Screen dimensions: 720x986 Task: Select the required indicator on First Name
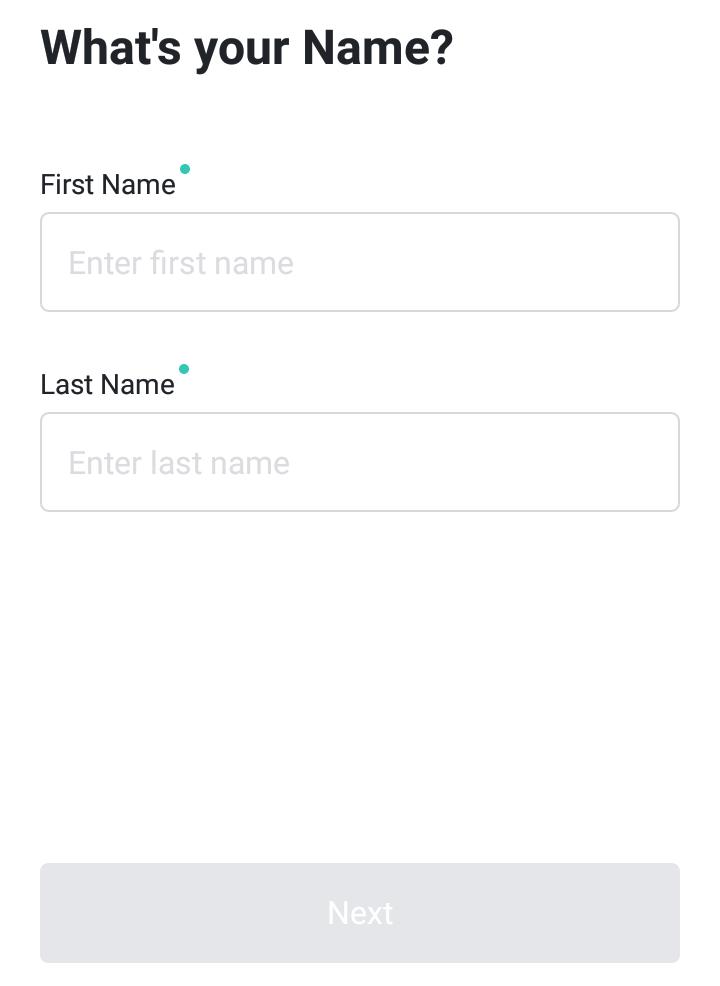[185, 169]
